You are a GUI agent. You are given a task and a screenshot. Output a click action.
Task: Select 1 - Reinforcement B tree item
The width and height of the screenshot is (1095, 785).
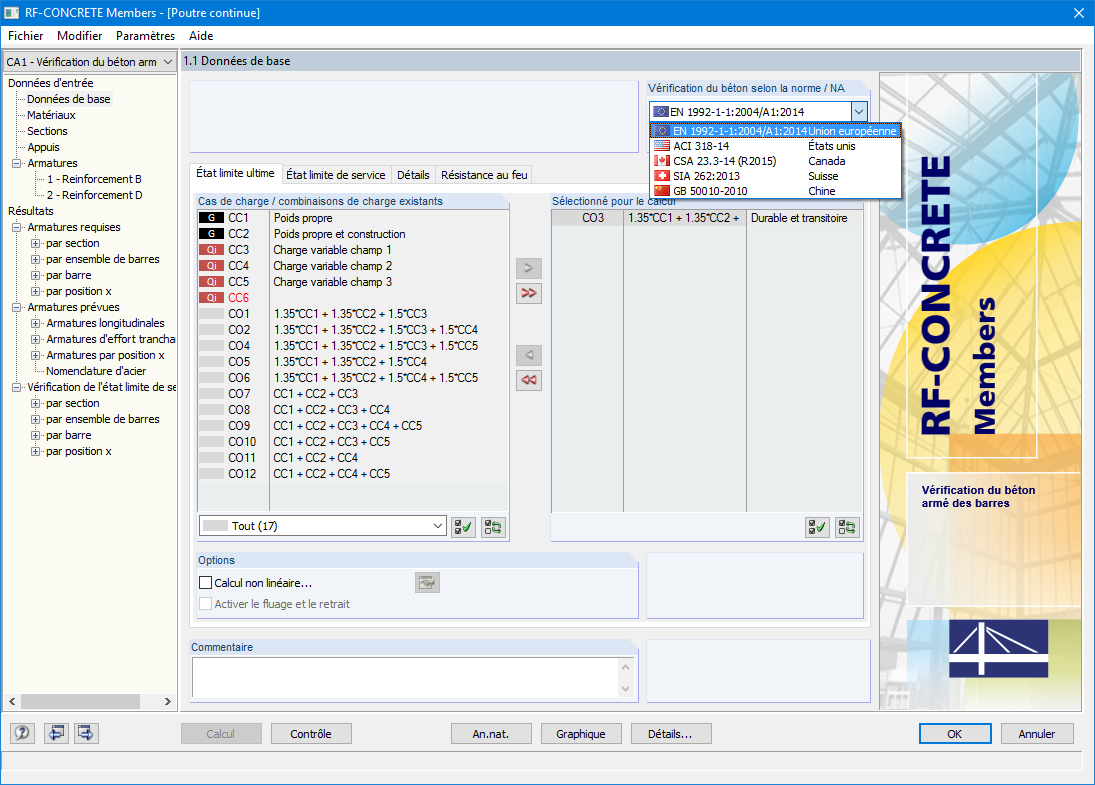94,179
